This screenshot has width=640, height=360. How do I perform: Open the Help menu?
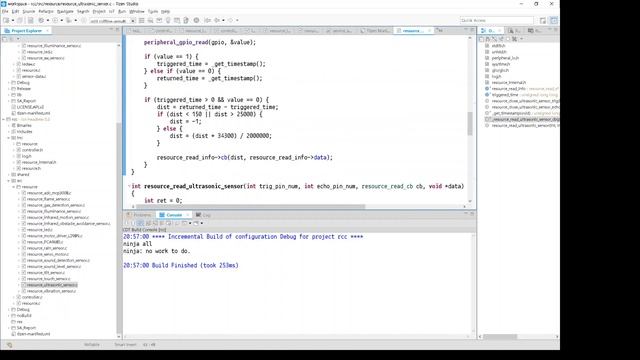(x=165, y=11)
